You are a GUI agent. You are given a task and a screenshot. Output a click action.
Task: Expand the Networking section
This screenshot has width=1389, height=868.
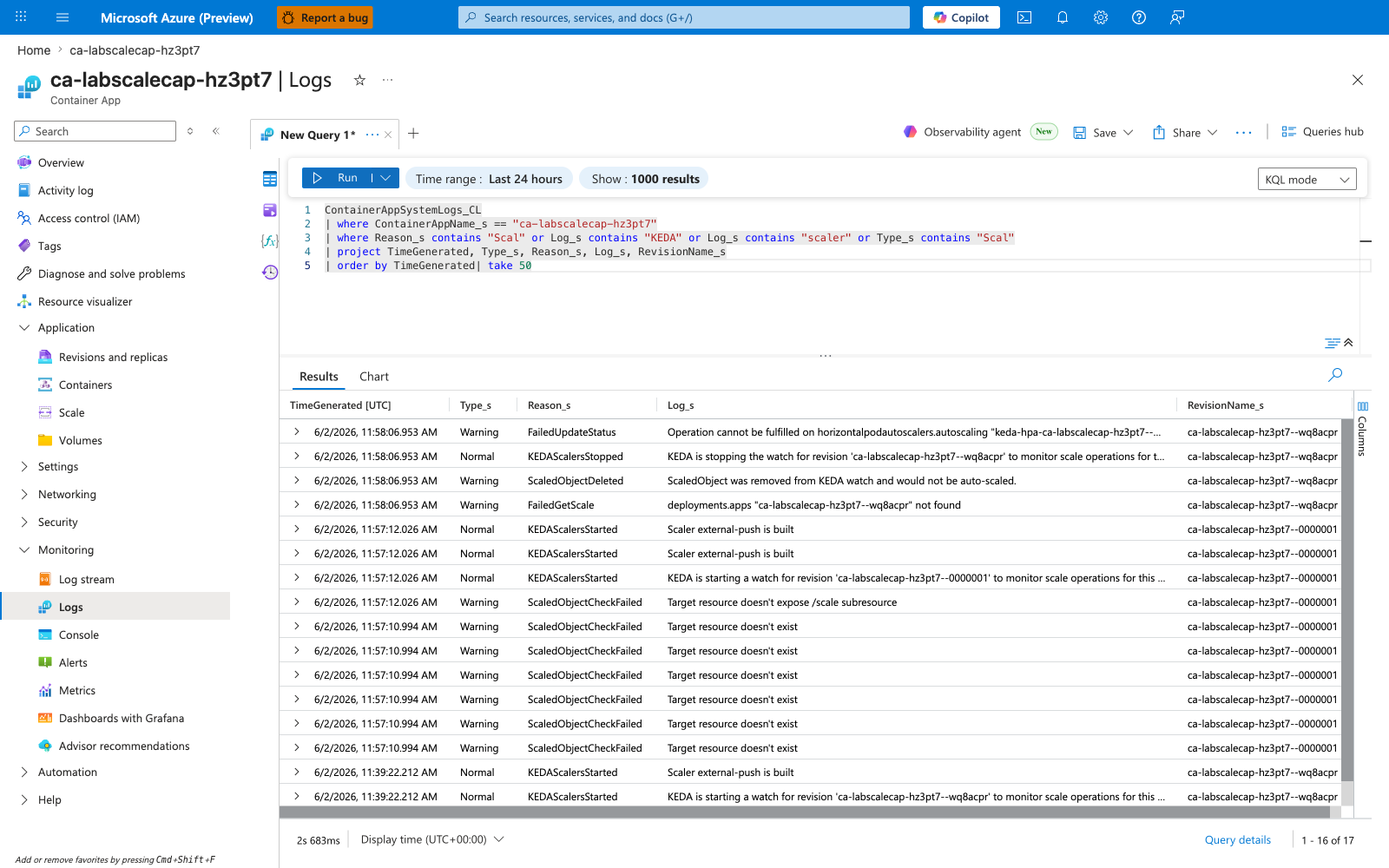tap(24, 495)
